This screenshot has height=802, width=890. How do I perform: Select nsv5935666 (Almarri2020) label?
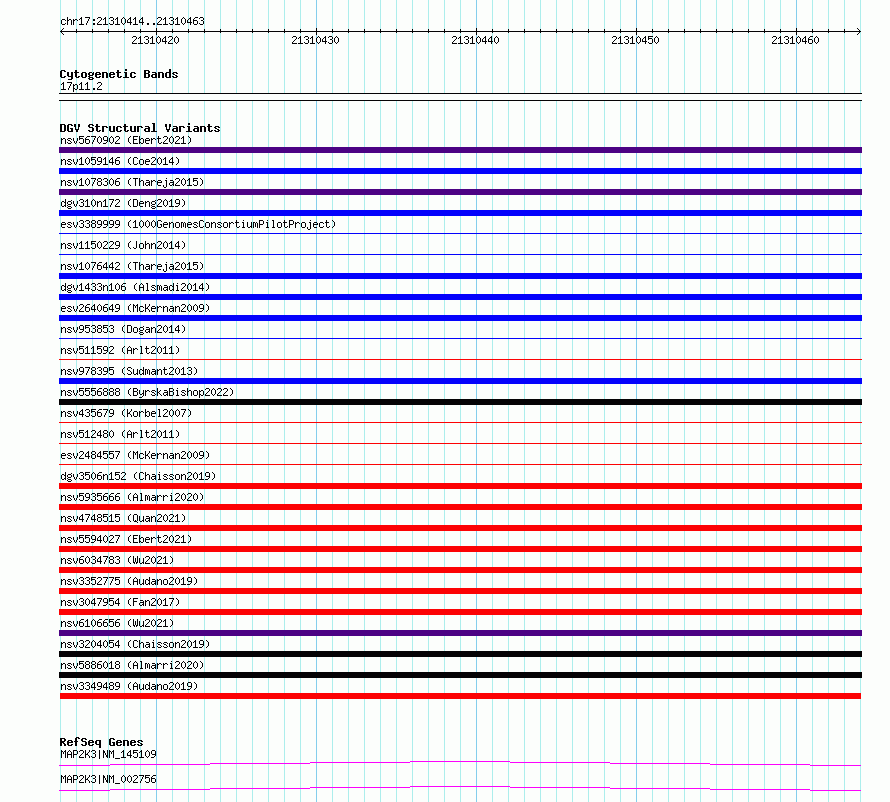132,497
